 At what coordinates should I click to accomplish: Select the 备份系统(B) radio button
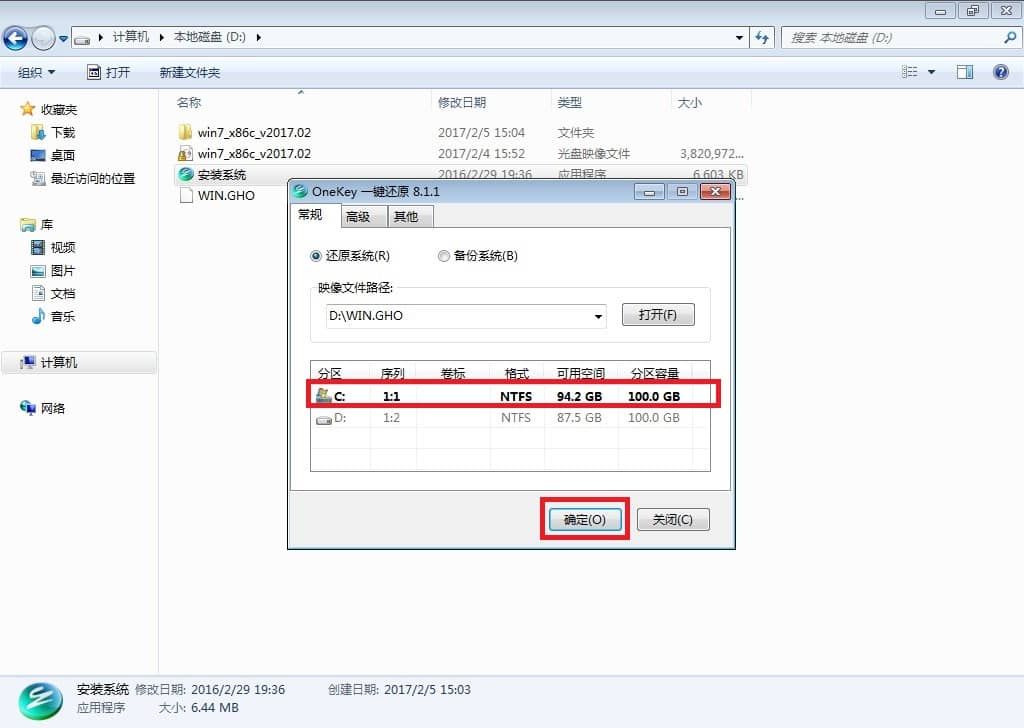coord(444,256)
